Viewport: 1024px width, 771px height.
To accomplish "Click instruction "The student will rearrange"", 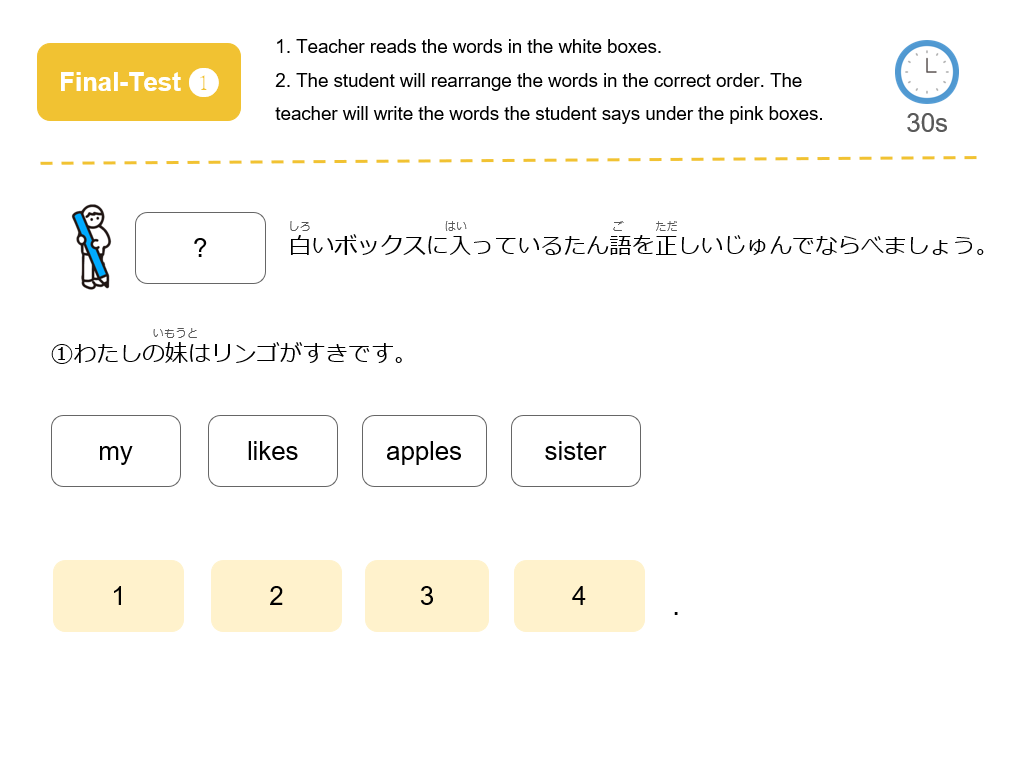I will (x=538, y=80).
